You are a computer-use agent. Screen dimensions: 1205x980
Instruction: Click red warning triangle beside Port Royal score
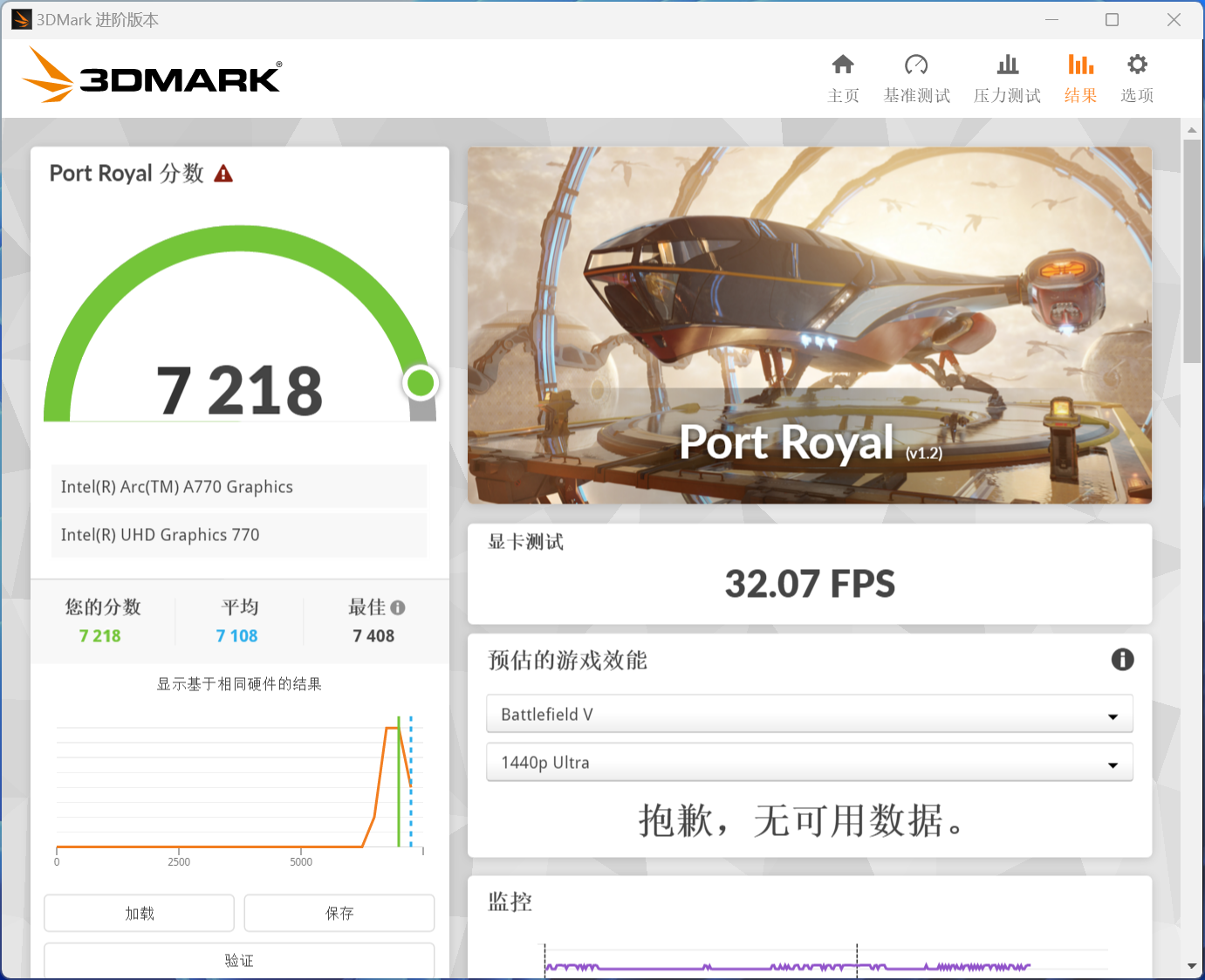click(223, 174)
